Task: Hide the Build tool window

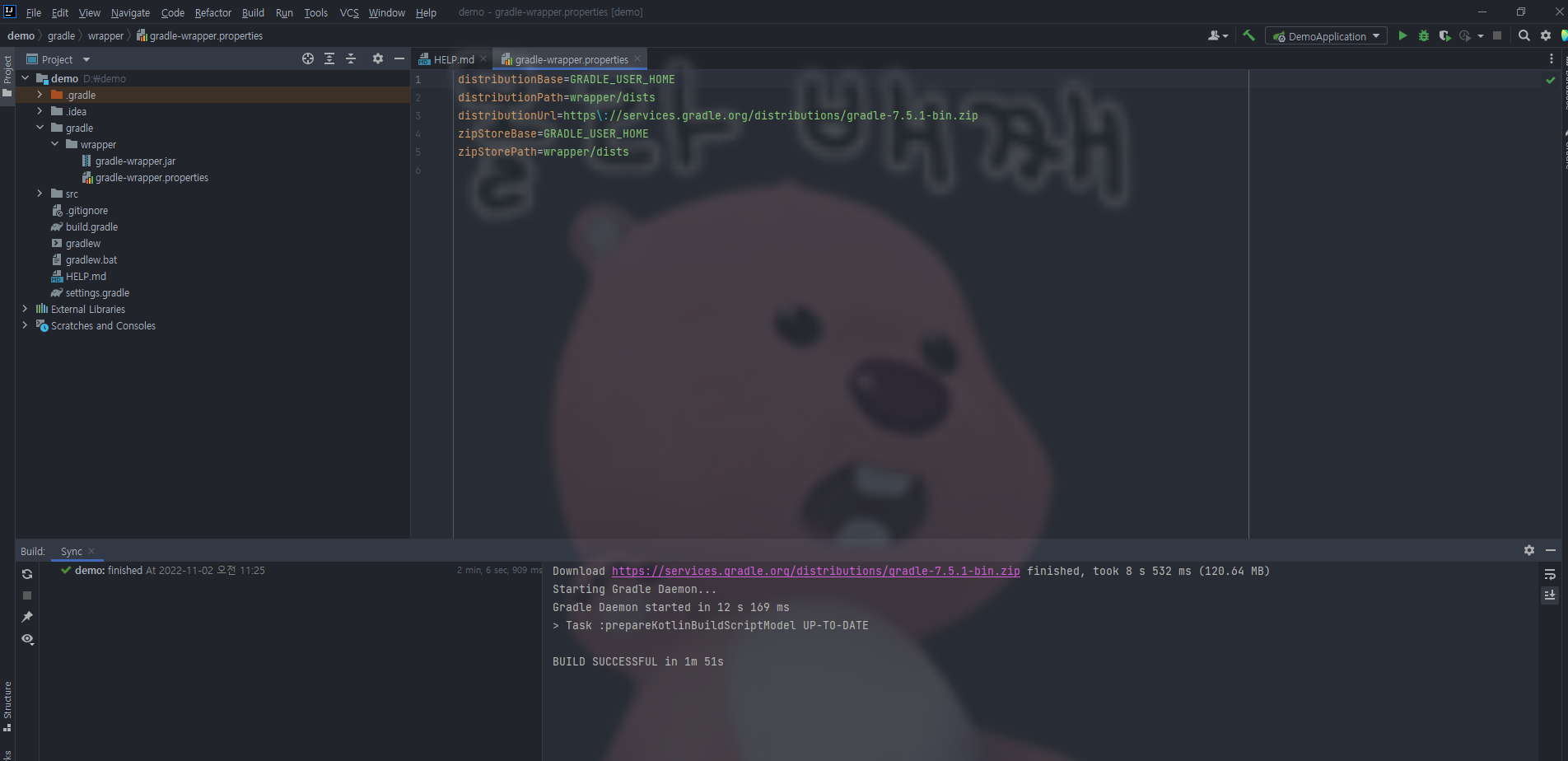Action: pyautogui.click(x=1551, y=550)
